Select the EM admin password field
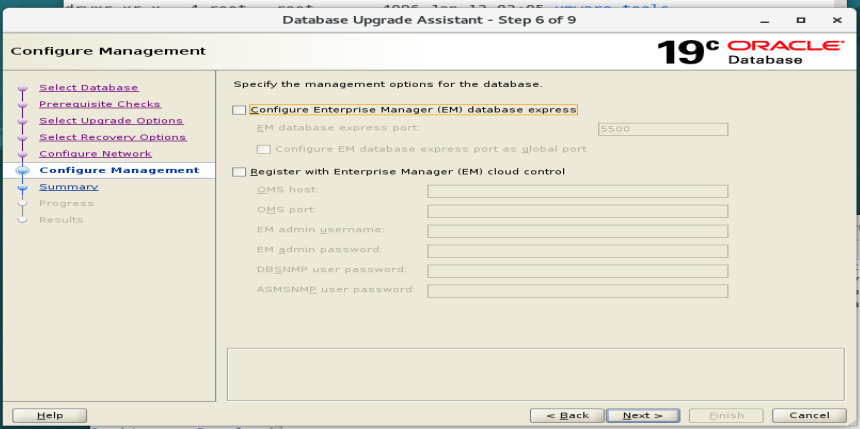 point(578,251)
